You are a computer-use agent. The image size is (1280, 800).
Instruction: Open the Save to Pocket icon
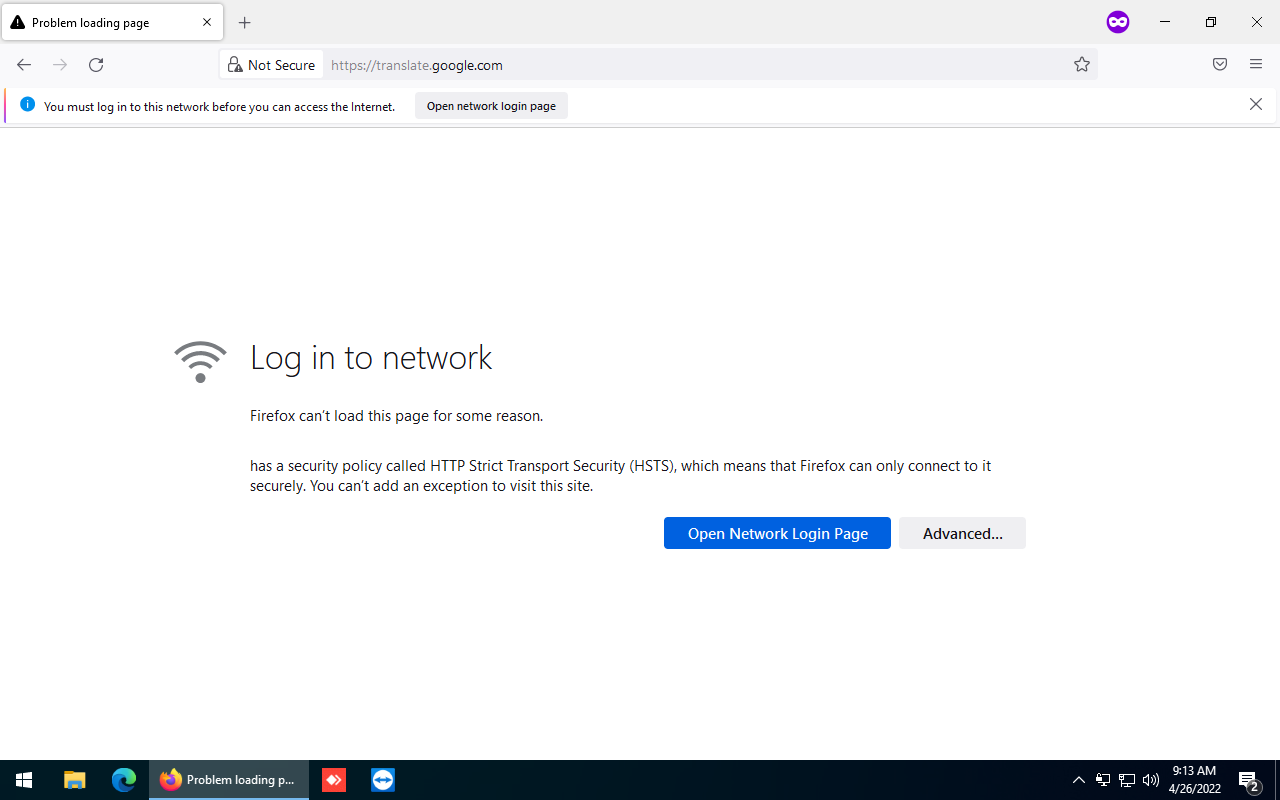[x=1220, y=65]
